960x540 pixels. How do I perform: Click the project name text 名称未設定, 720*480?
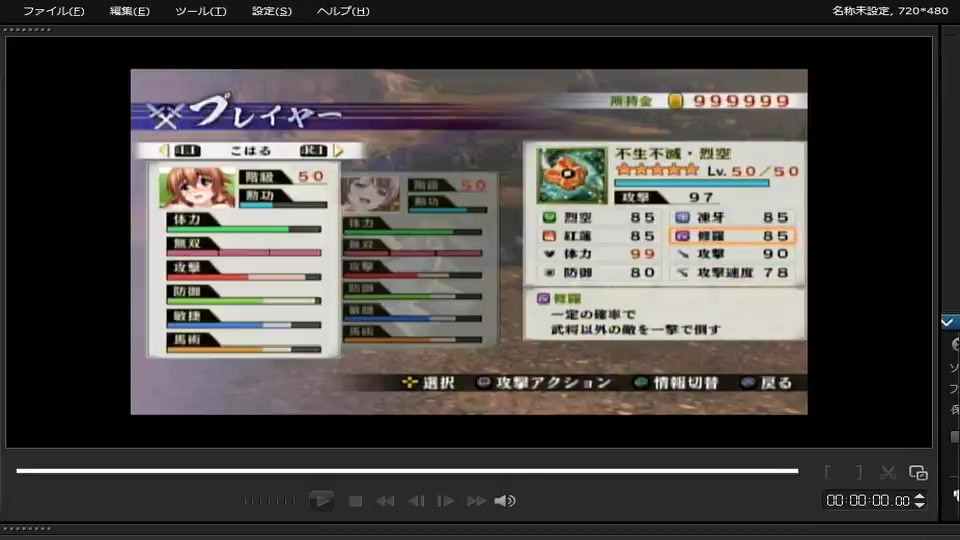point(890,11)
